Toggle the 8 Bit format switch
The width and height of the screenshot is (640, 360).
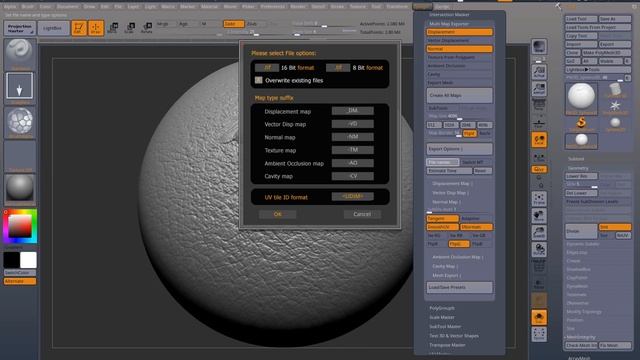click(x=338, y=68)
